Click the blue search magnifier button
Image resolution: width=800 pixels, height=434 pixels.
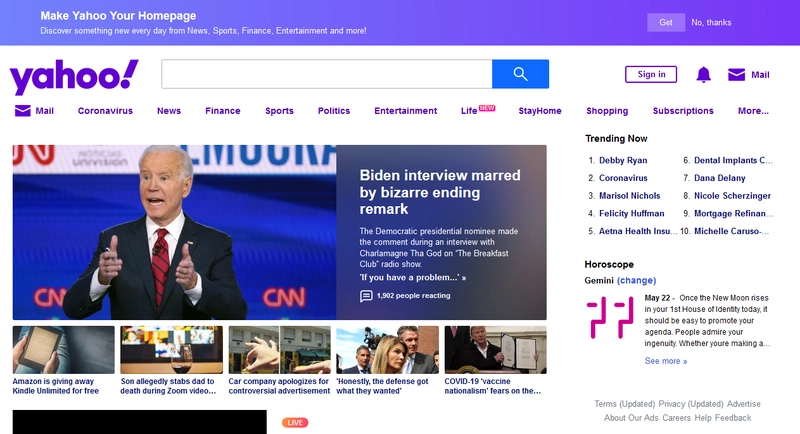click(520, 74)
